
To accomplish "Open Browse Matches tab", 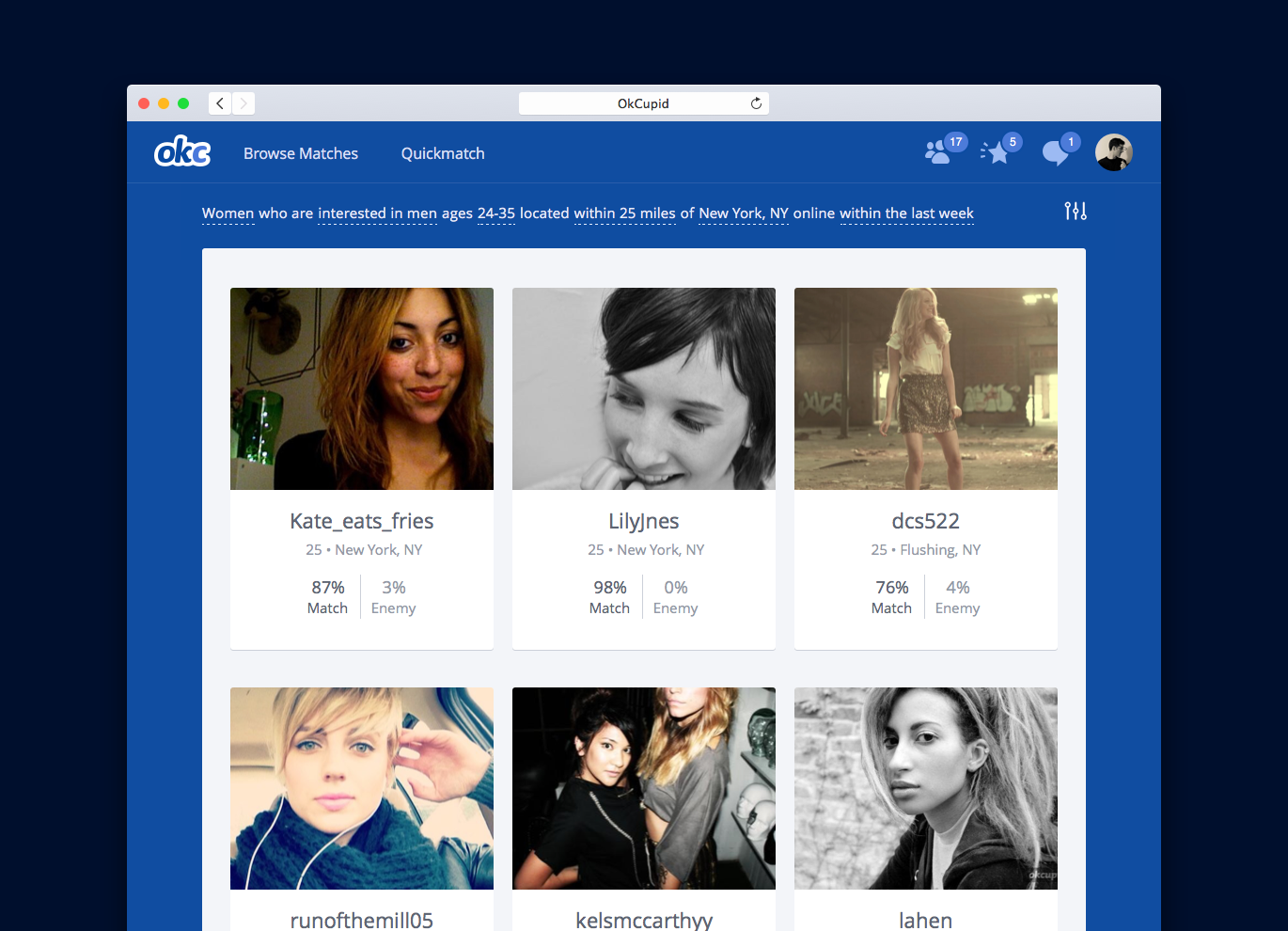I will click(301, 153).
